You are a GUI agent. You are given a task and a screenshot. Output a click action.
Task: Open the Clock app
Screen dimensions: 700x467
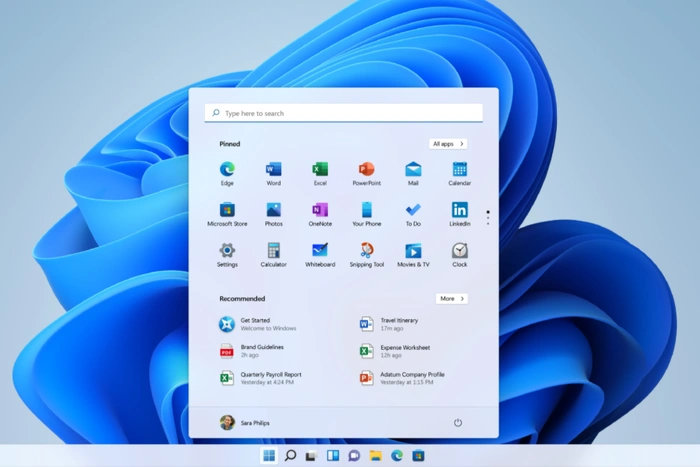459,255
